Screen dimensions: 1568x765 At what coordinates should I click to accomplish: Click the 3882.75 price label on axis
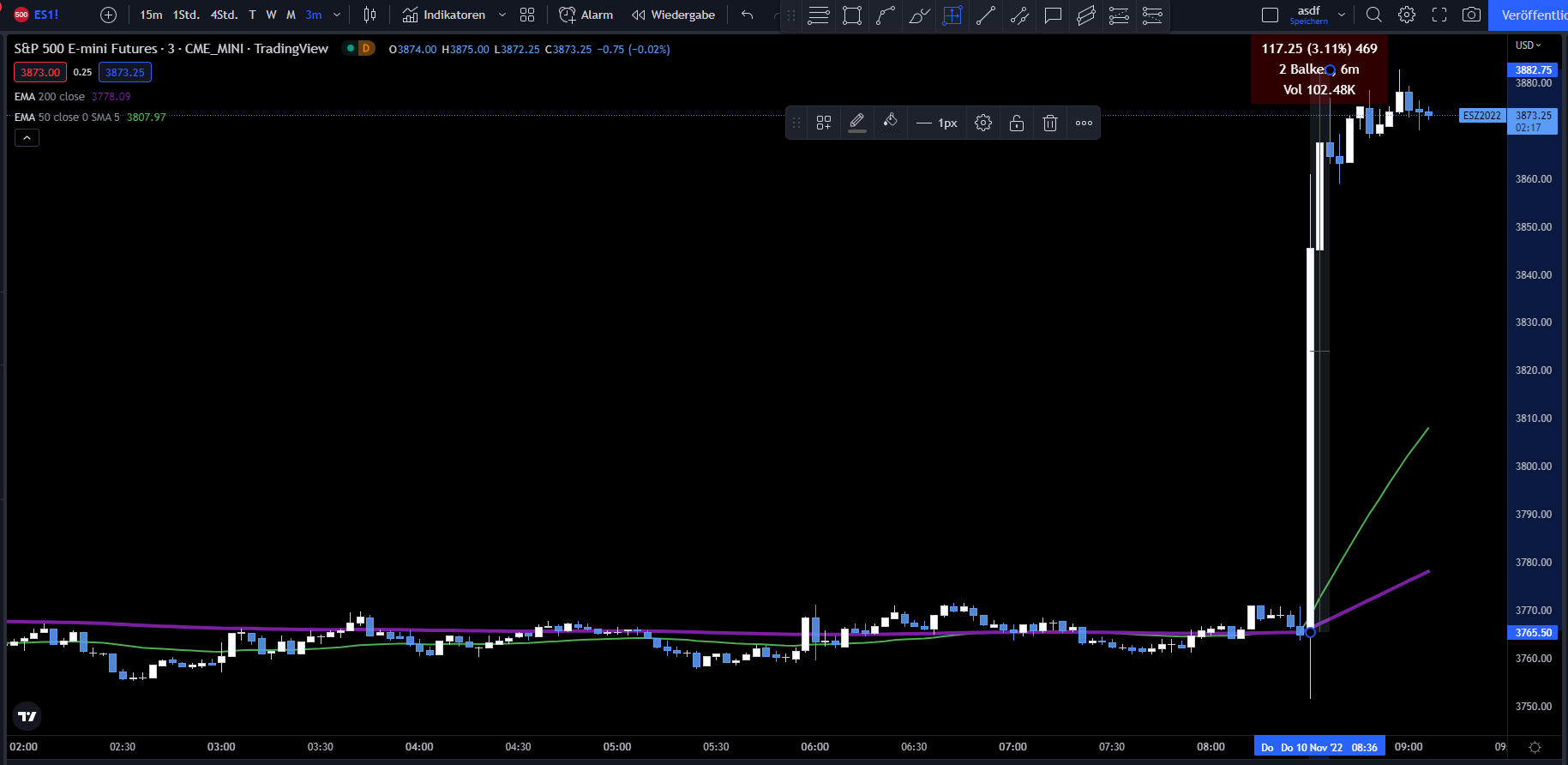1533,70
